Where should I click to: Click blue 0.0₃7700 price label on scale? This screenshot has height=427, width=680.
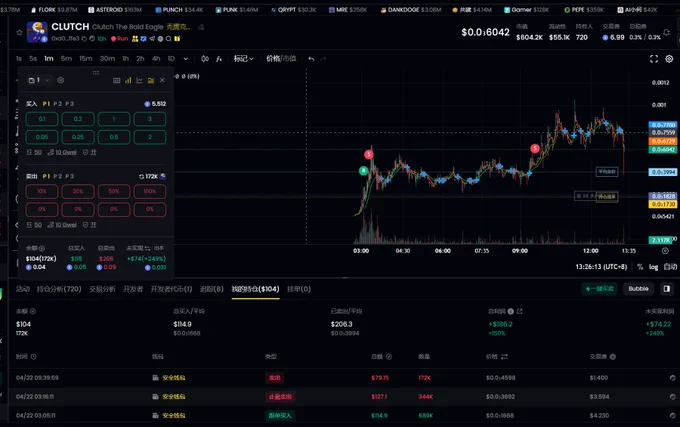pos(663,125)
